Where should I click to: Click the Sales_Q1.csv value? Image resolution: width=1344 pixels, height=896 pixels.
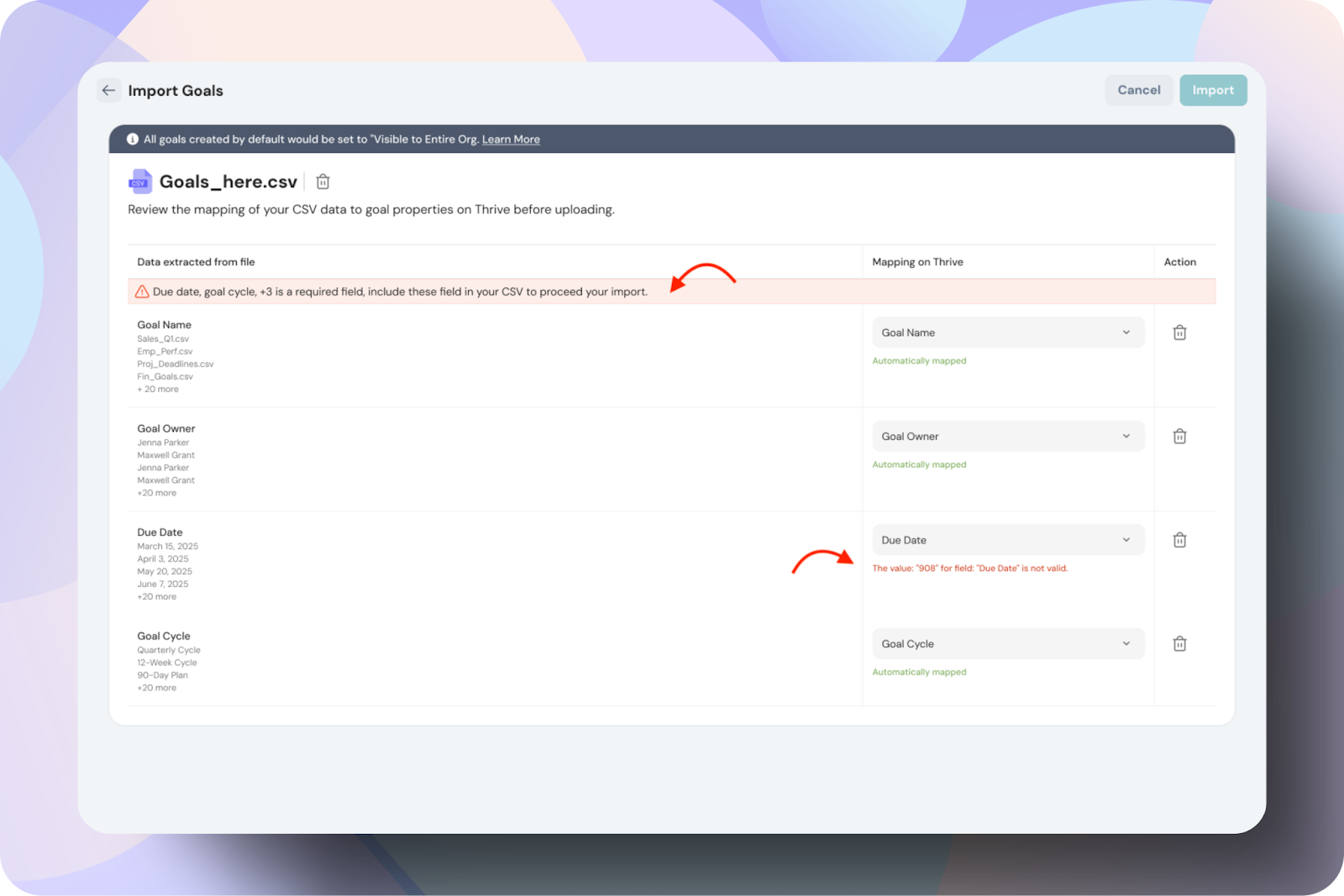[x=163, y=339]
